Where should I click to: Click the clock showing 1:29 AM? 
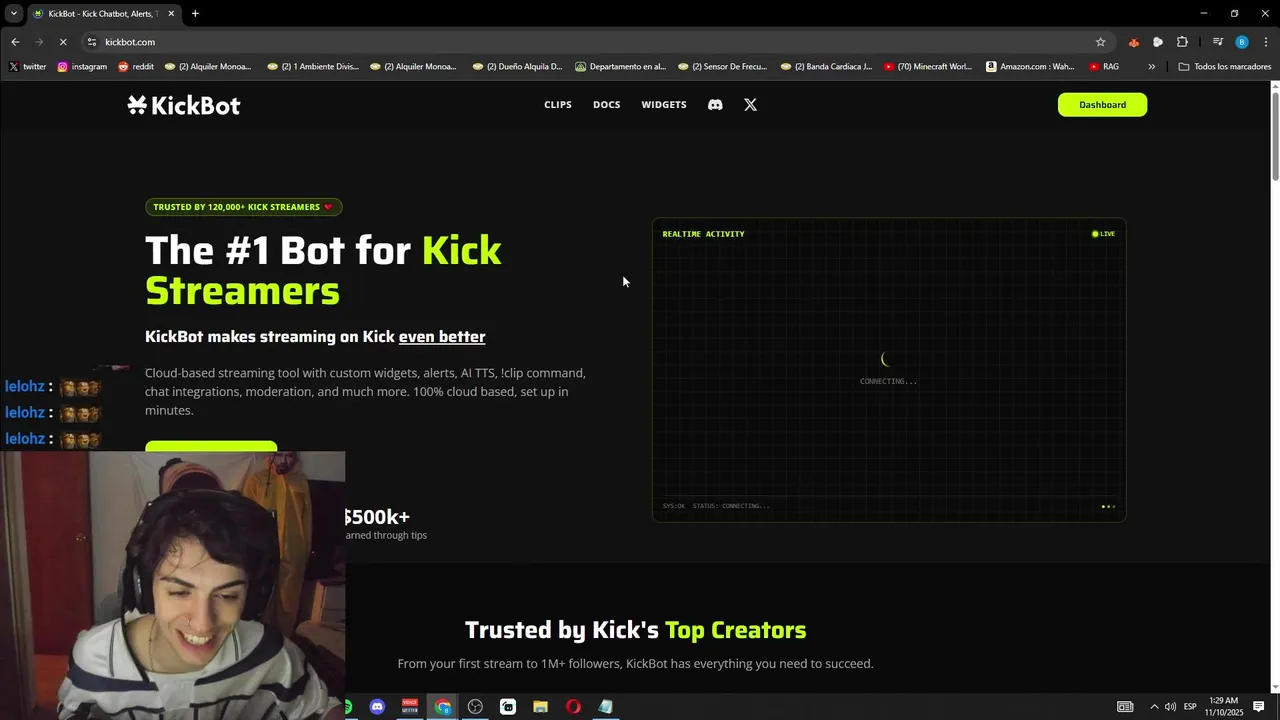1224,701
